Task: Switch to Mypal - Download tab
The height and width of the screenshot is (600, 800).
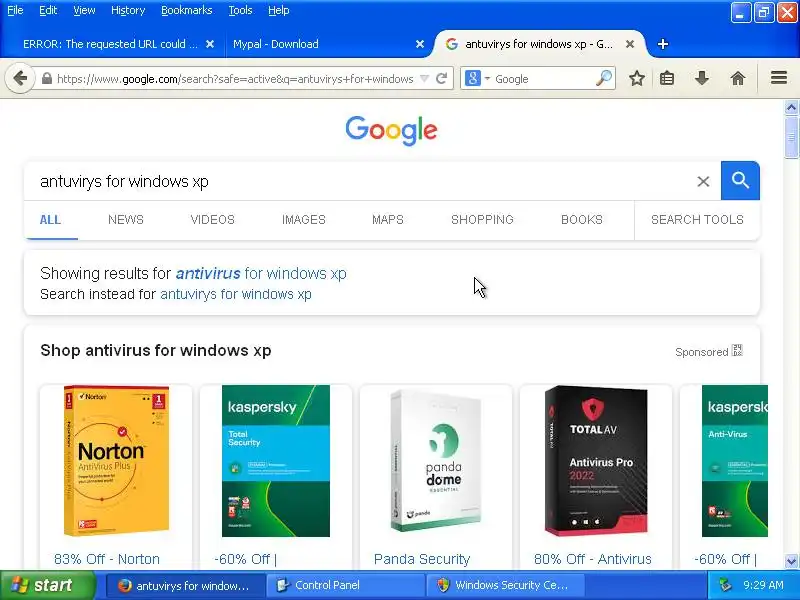Action: 276,44
